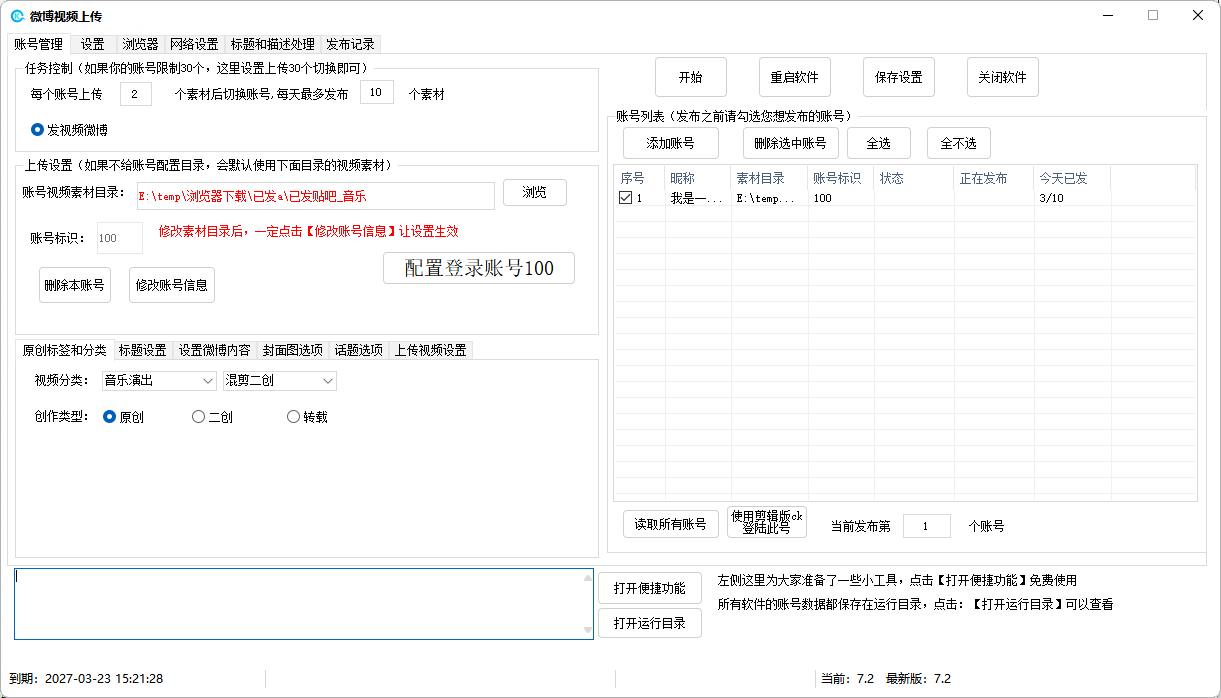The height and width of the screenshot is (698, 1221).
Task: Check the checkbox for account row 1
Action: [625, 198]
